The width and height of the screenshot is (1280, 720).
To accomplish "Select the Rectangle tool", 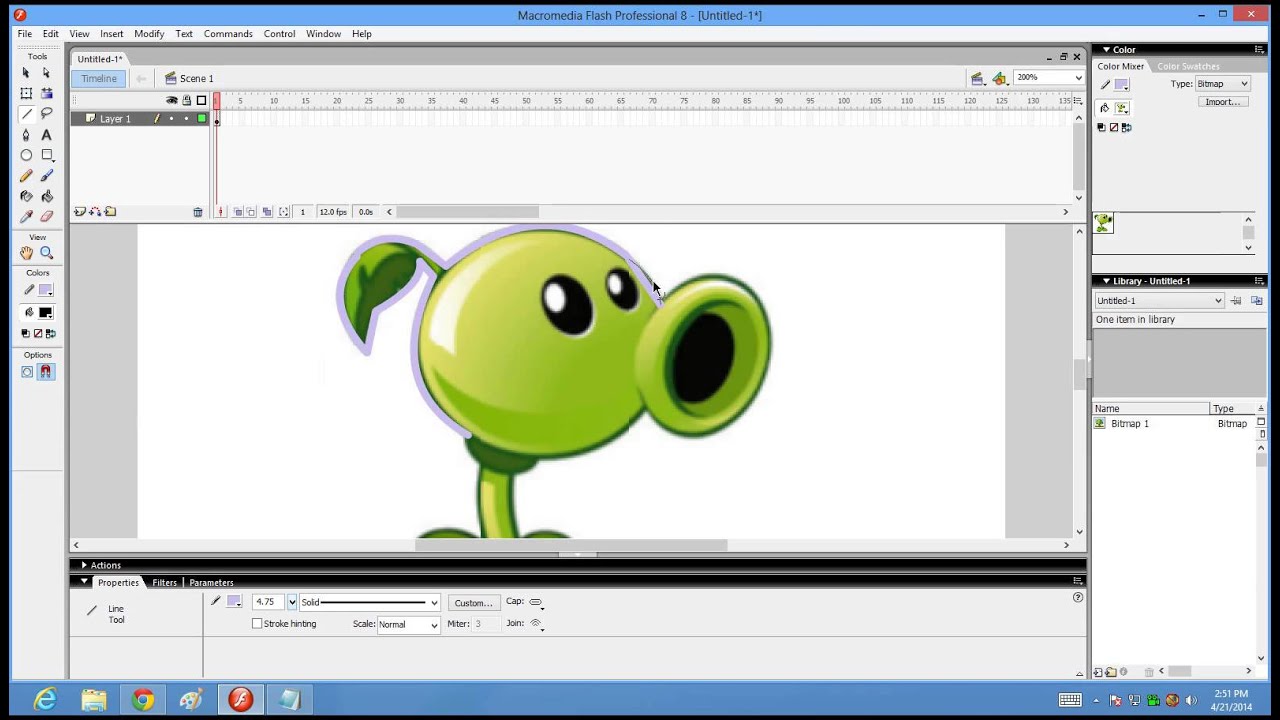I will click(x=46, y=155).
